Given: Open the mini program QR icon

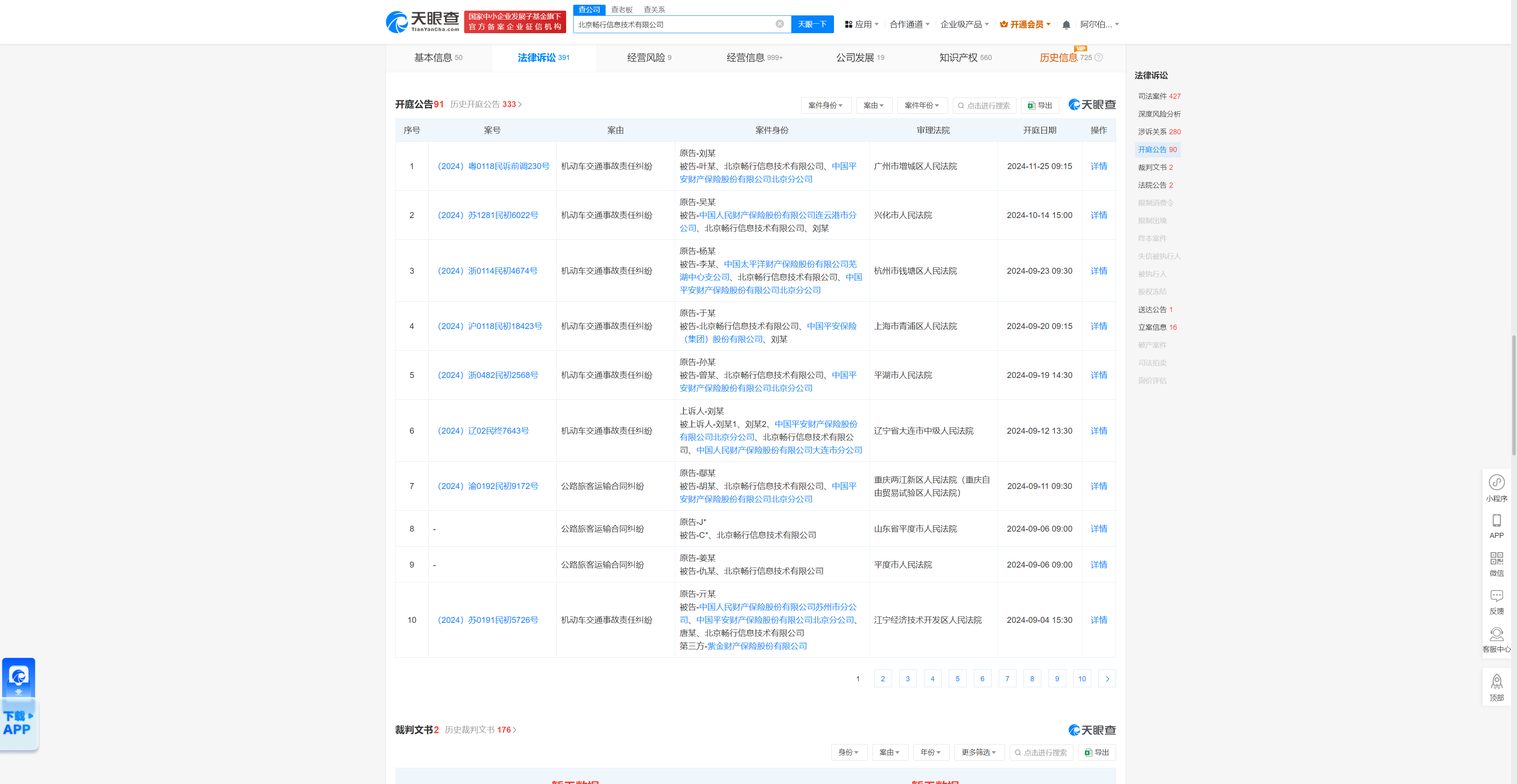Looking at the screenshot, I should pyautogui.click(x=1496, y=489).
